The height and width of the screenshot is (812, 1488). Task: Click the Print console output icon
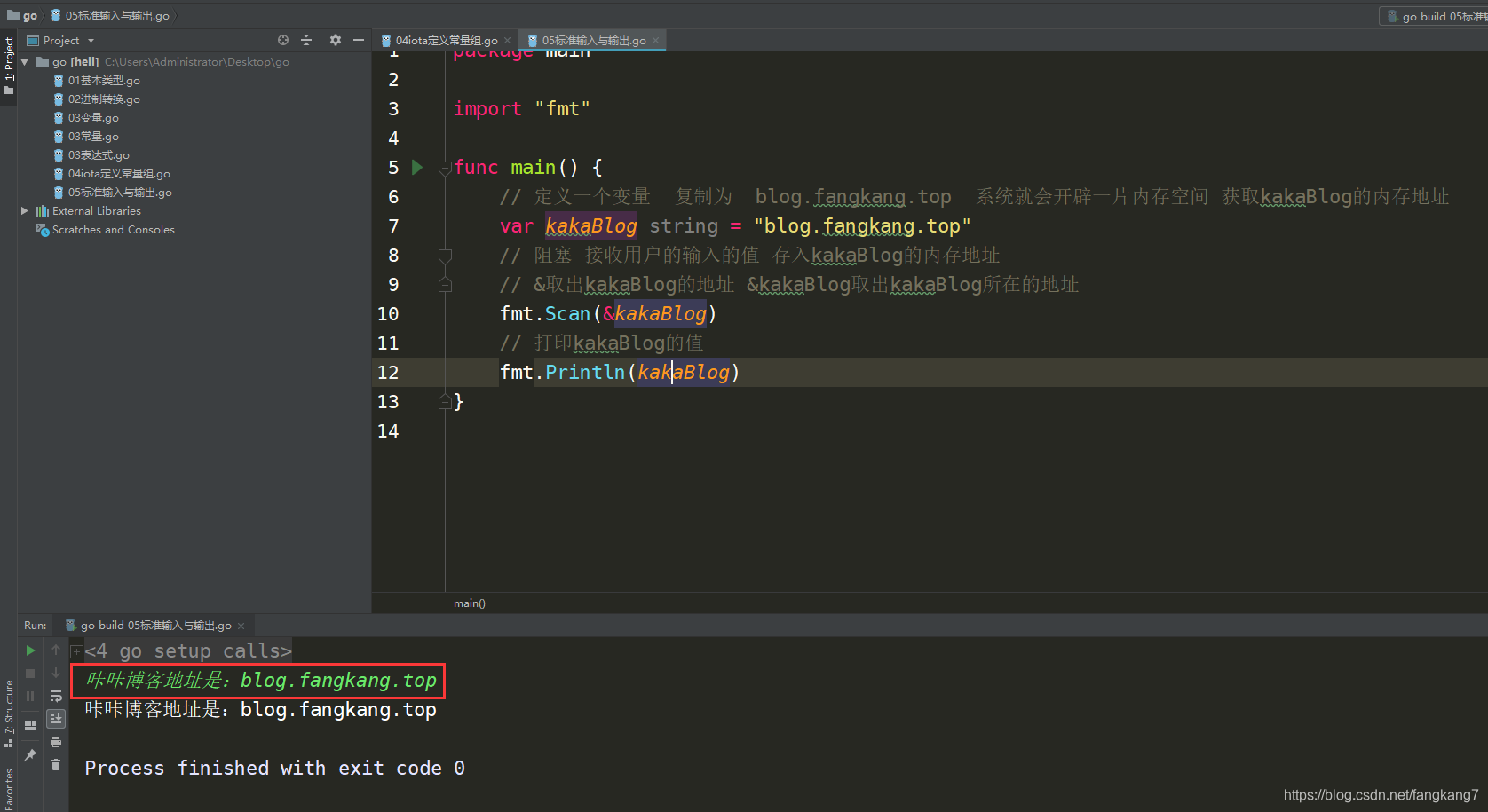click(x=56, y=742)
